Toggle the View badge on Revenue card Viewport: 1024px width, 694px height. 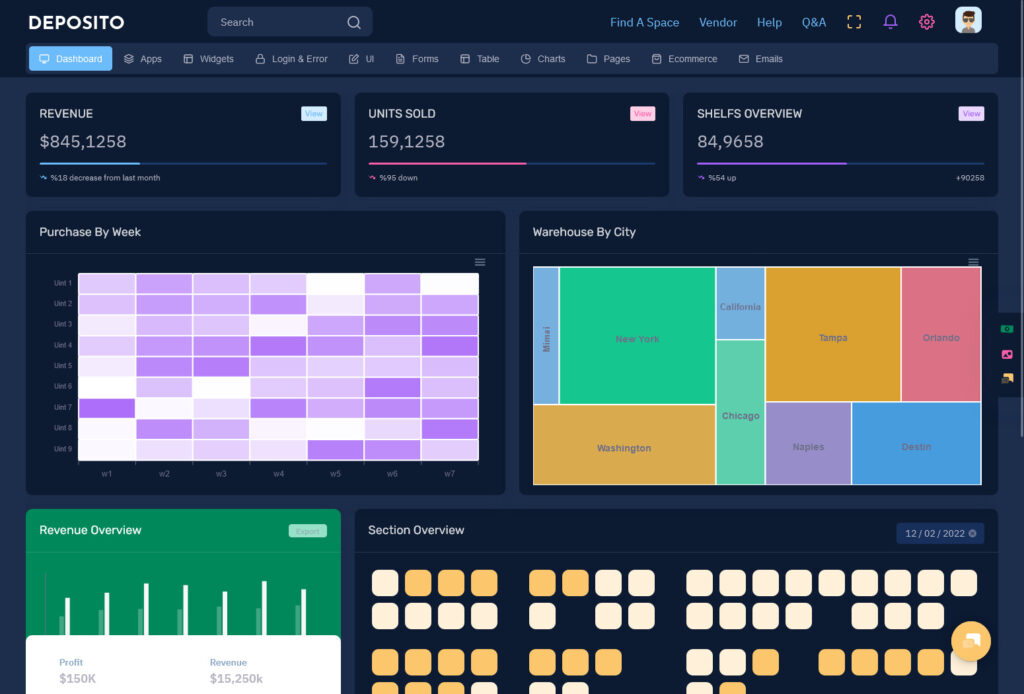point(313,114)
